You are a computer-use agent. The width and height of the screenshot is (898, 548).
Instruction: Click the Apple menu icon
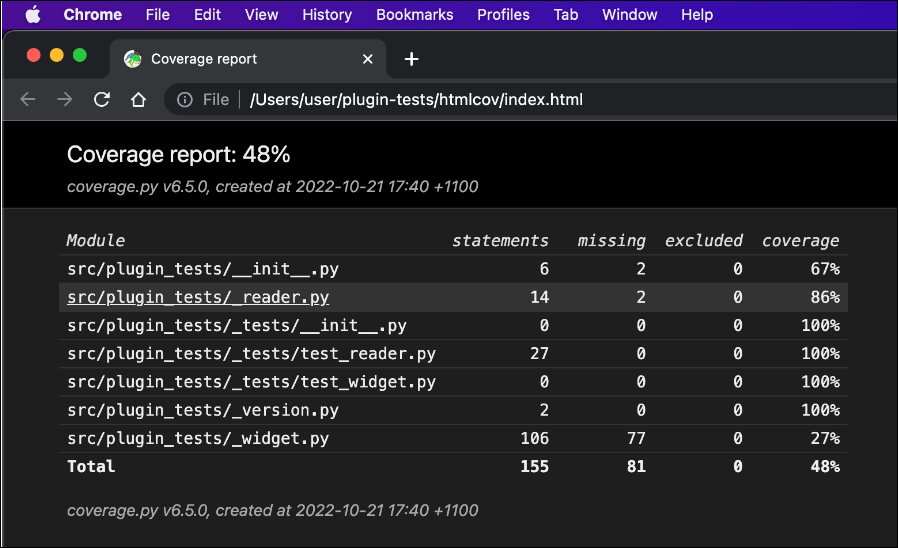click(33, 15)
